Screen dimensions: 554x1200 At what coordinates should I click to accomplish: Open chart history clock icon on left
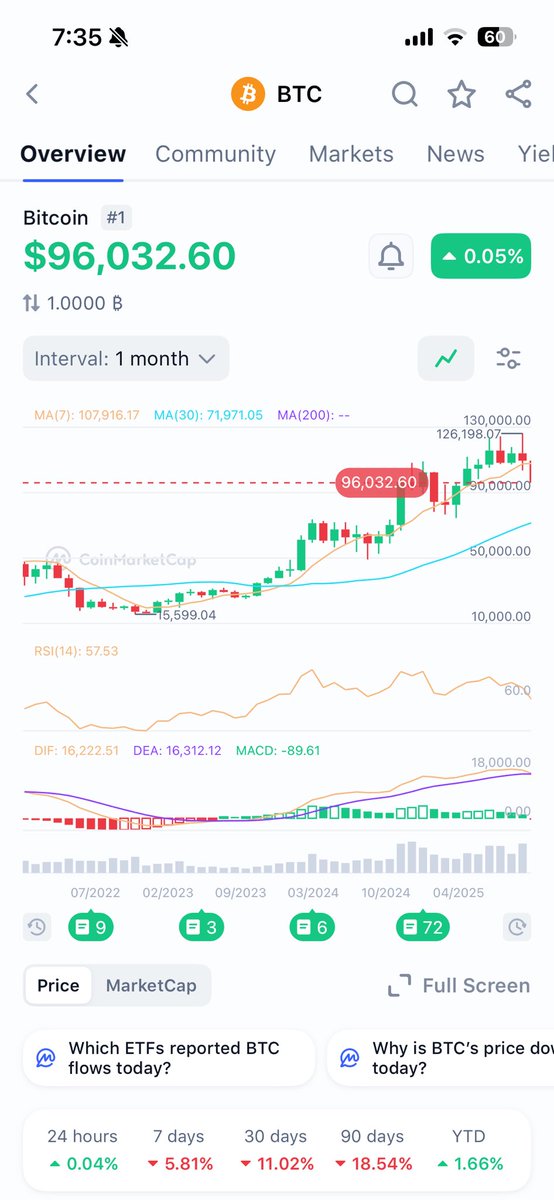(36, 927)
